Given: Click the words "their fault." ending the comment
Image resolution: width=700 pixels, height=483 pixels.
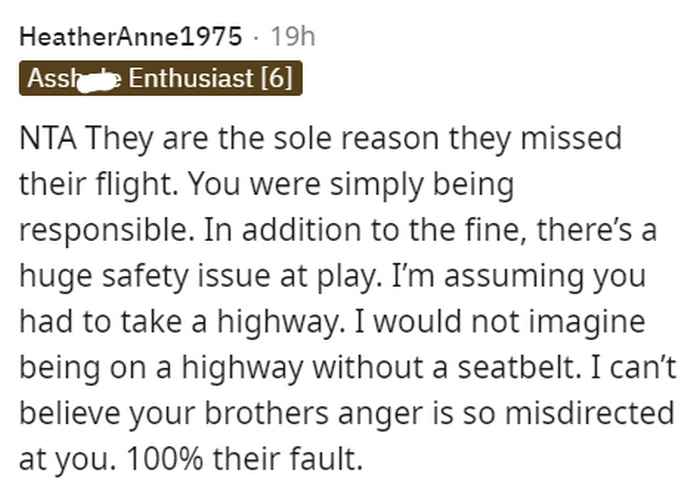Looking at the screenshot, I should point(288,459).
